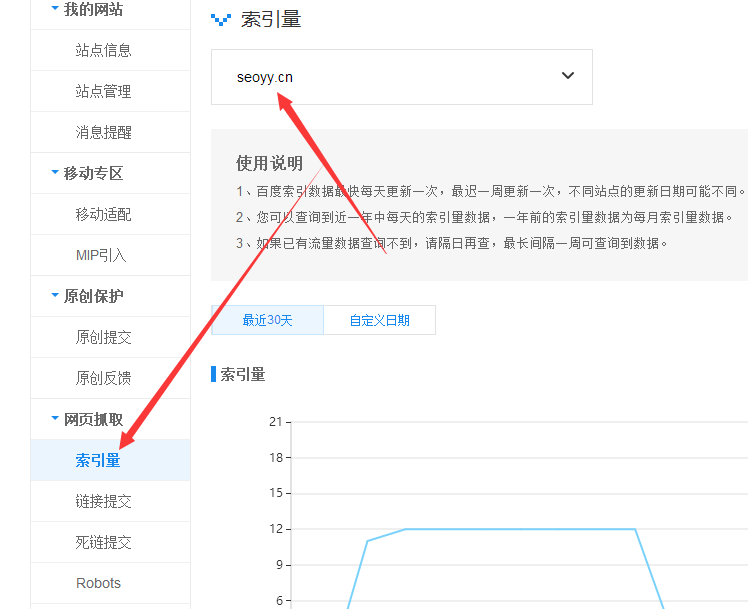The image size is (748, 609).
Task: Select 索引量 in sidebar
Action: tap(98, 460)
